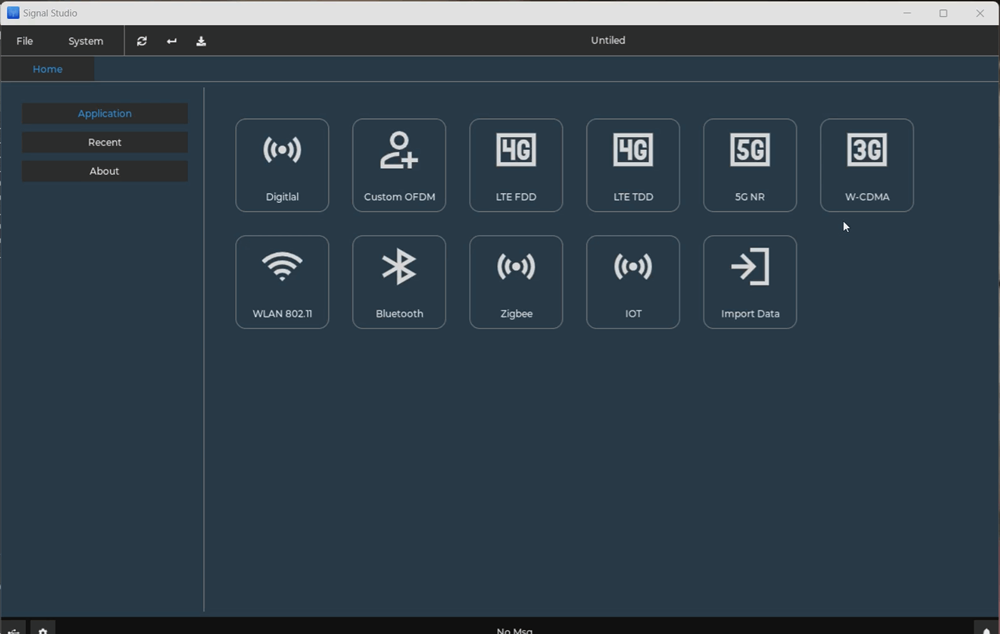Choose the 5G NR application
The width and height of the screenshot is (1000, 634).
tap(750, 165)
